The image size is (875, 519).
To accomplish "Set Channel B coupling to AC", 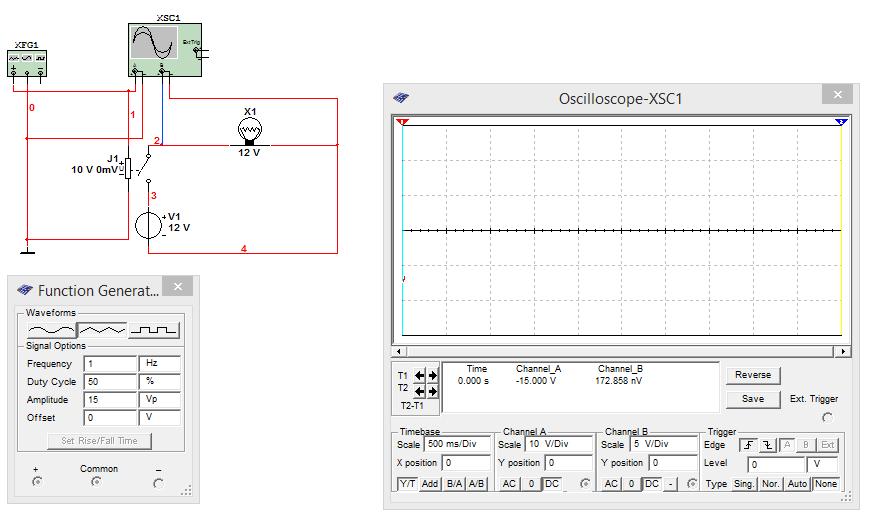I will click(x=611, y=484).
